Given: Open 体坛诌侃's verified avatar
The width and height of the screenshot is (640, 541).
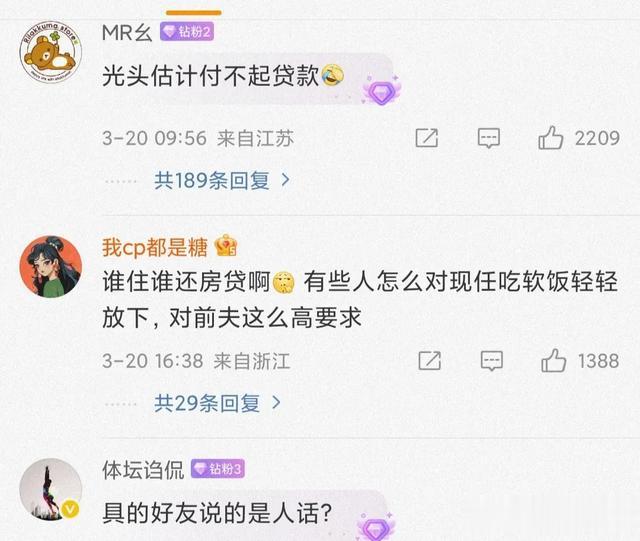Looking at the screenshot, I should coord(51,489).
